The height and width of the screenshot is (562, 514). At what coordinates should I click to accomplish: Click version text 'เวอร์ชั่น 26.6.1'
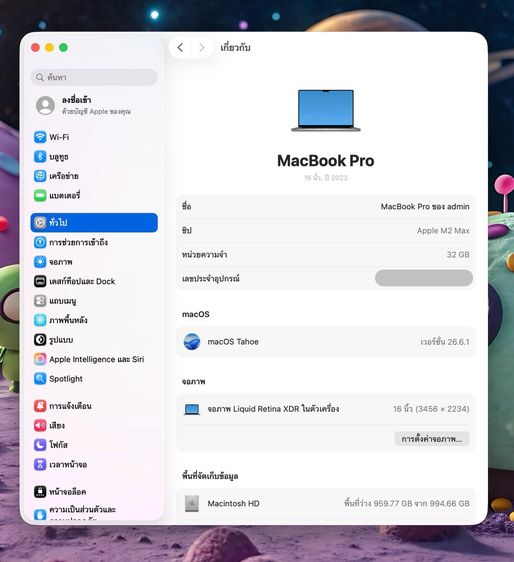coord(445,342)
